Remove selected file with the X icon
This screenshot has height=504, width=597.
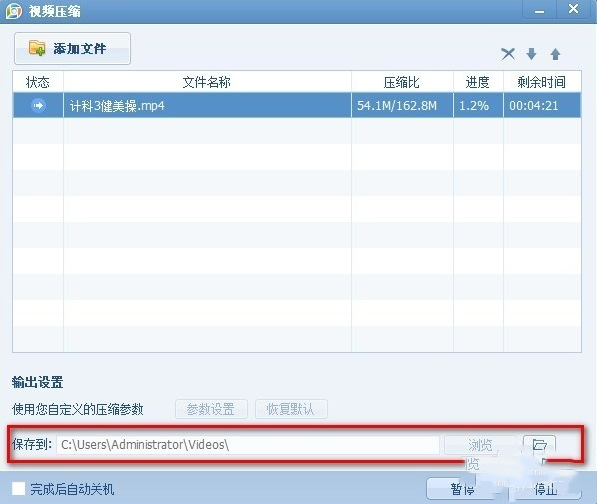(508, 54)
